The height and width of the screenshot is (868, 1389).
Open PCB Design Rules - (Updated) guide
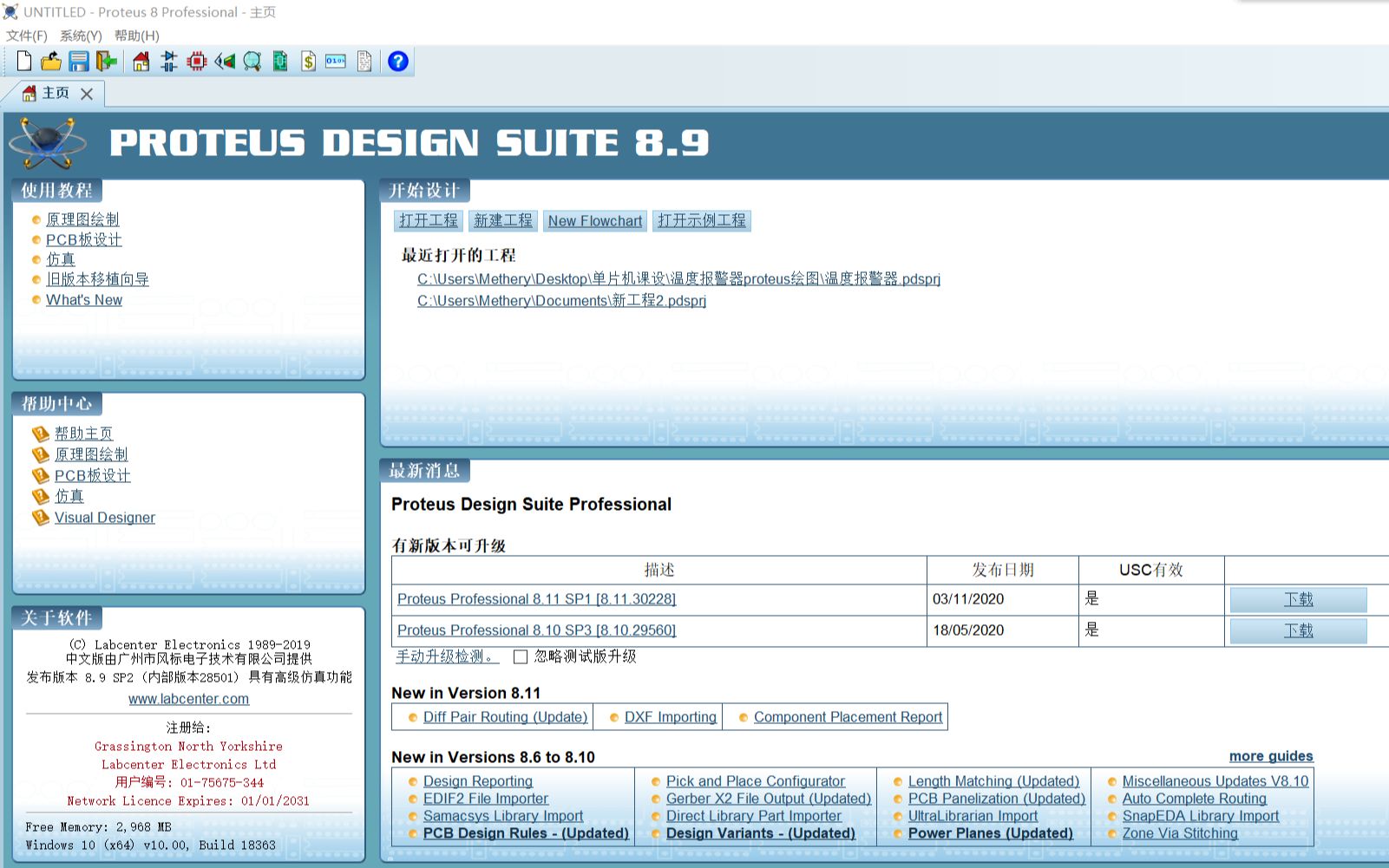526,833
